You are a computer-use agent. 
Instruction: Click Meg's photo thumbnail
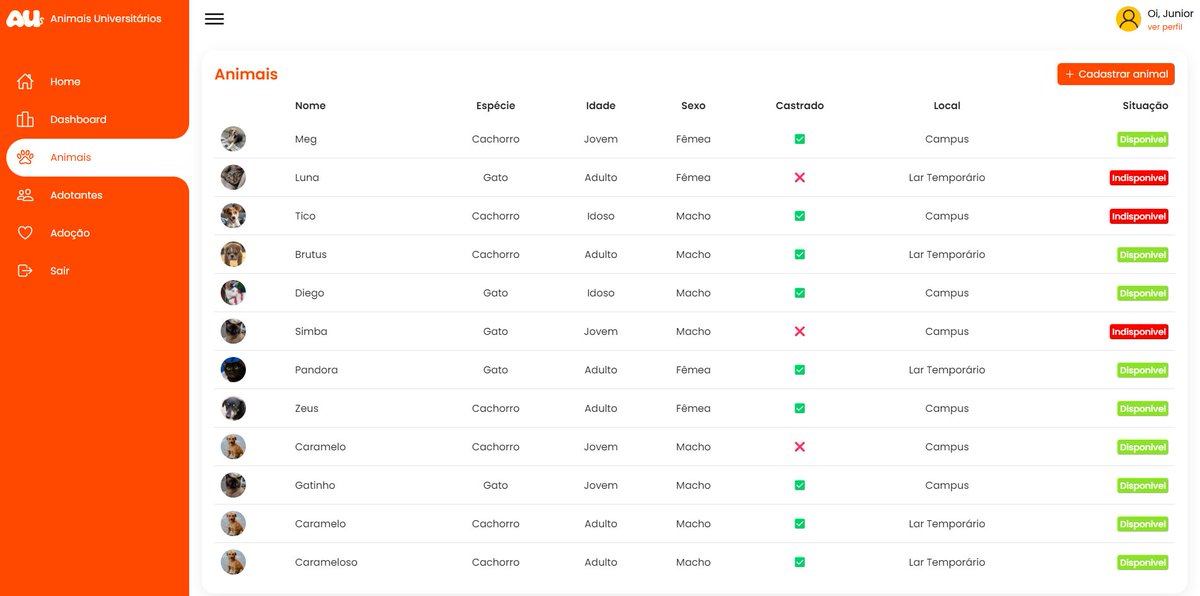[x=233, y=138]
